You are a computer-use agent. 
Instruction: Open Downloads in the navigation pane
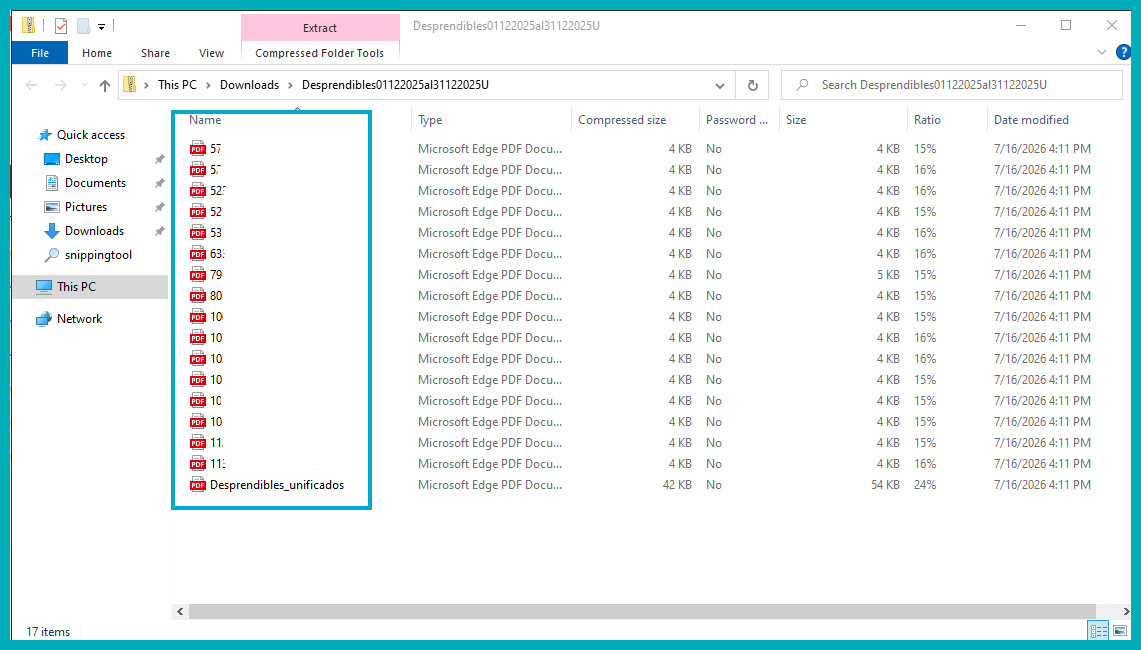coord(94,231)
